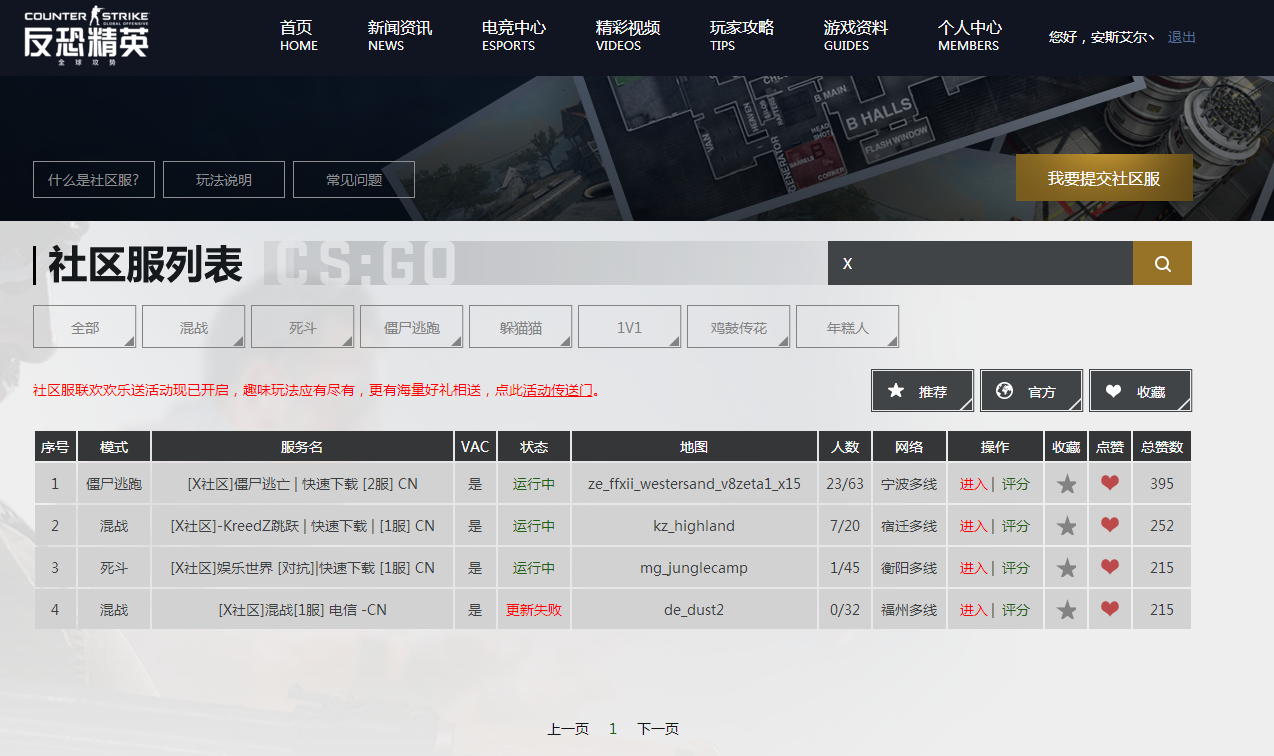Switch to the 全部 filter tab

tap(84, 326)
